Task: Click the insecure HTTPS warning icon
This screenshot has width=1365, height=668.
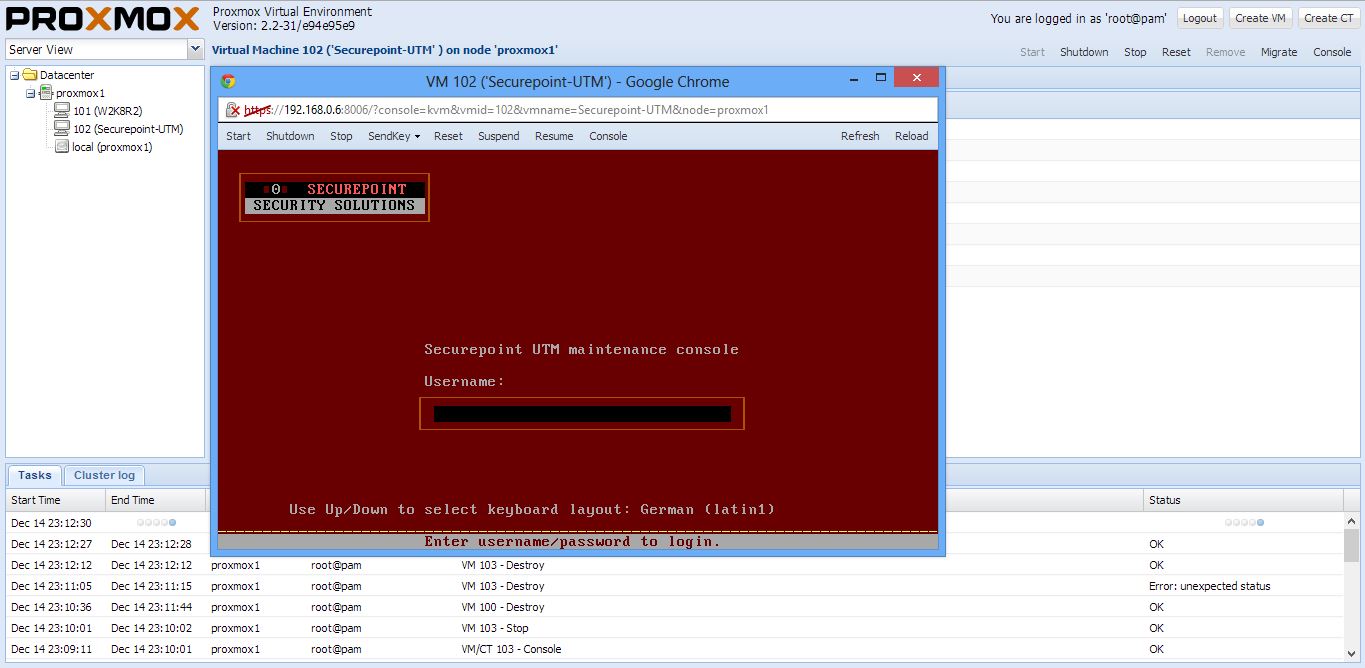Action: [233, 110]
